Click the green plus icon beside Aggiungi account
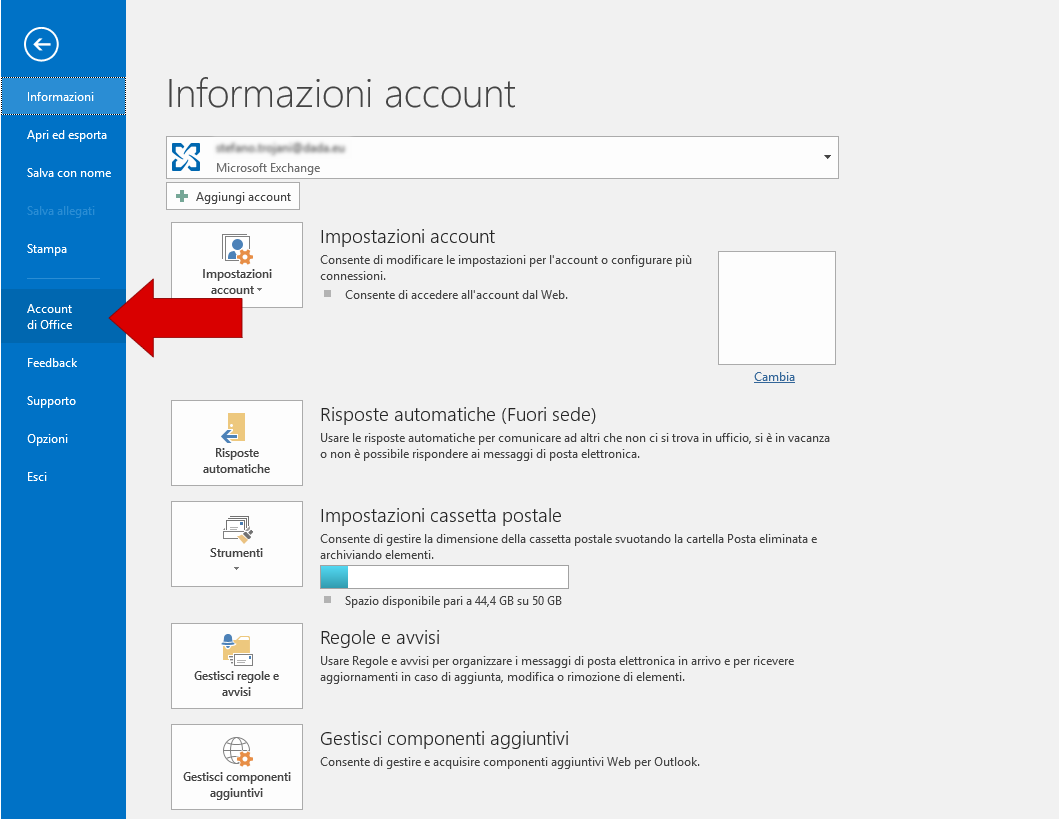Screen dimensions: 1059x819 coord(182,196)
